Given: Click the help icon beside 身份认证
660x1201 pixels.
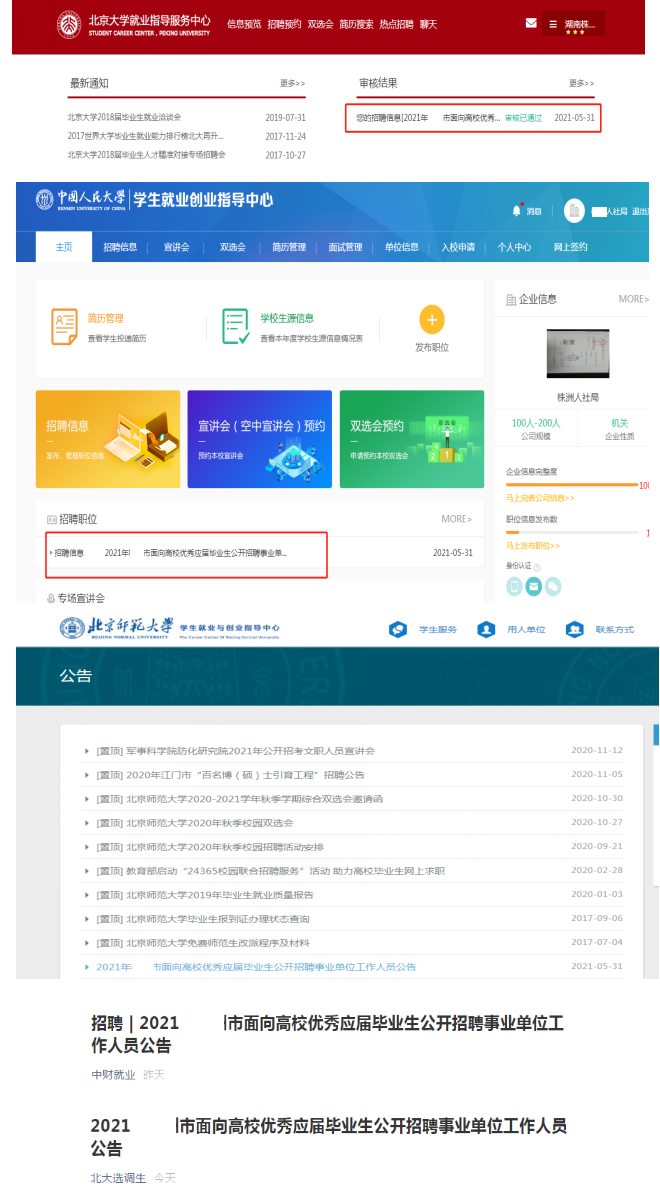Looking at the screenshot, I should [537, 567].
